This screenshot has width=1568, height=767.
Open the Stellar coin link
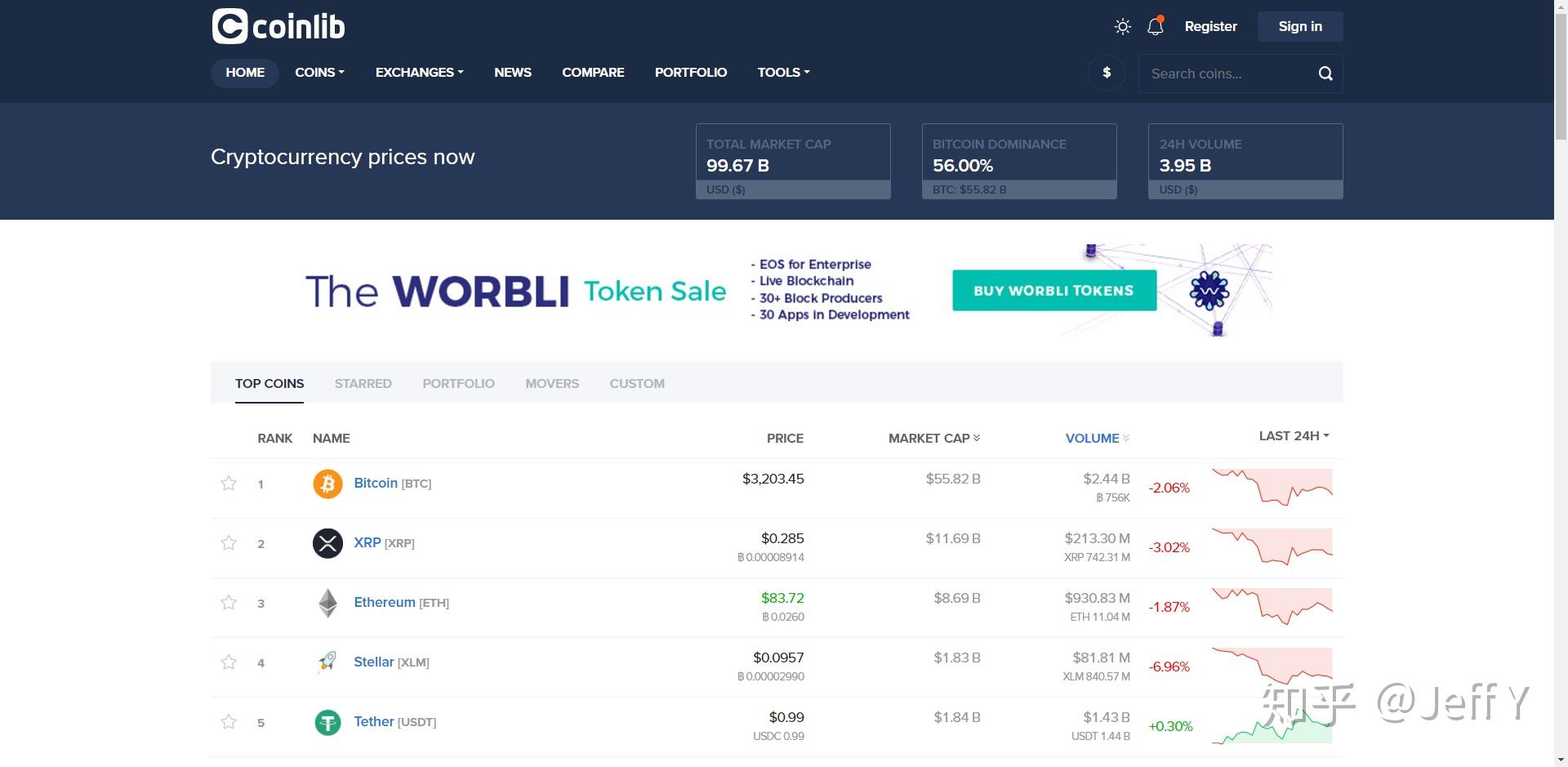click(x=374, y=662)
